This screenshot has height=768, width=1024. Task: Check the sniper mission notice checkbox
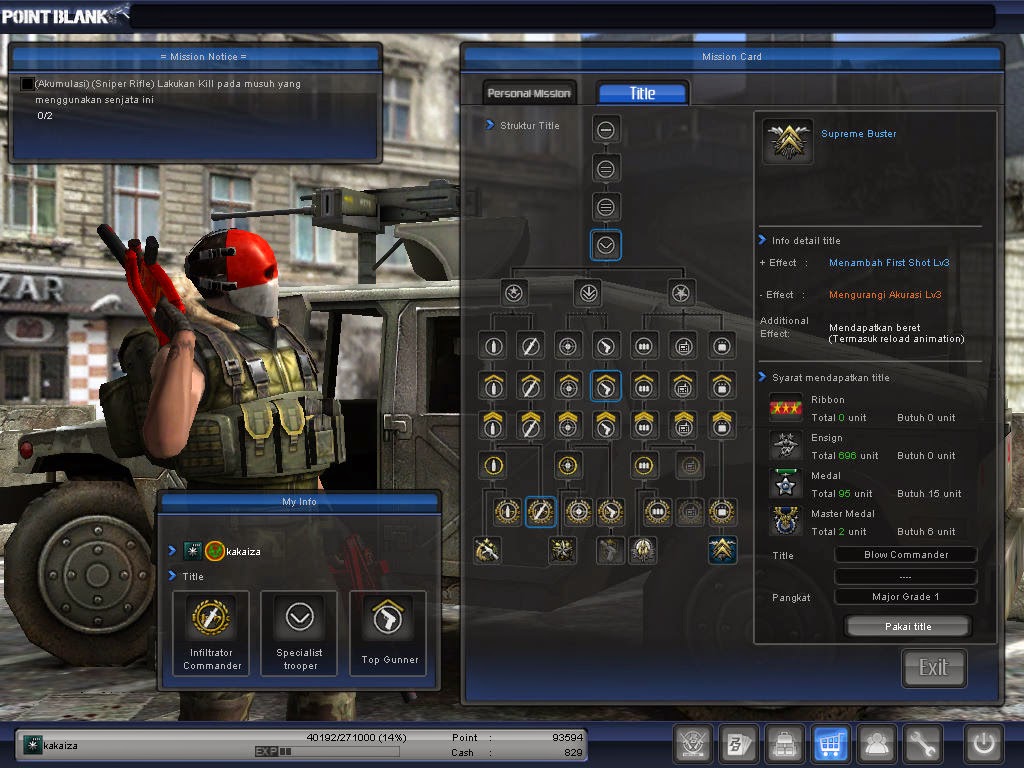pos(25,83)
